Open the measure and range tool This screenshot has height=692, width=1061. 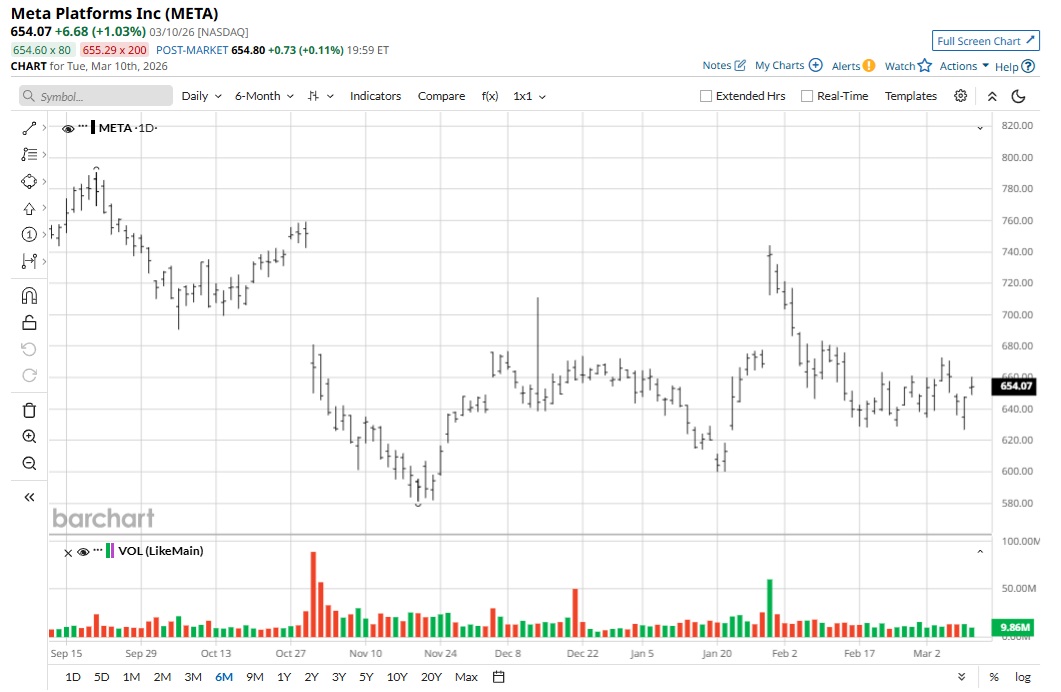pos(29,261)
